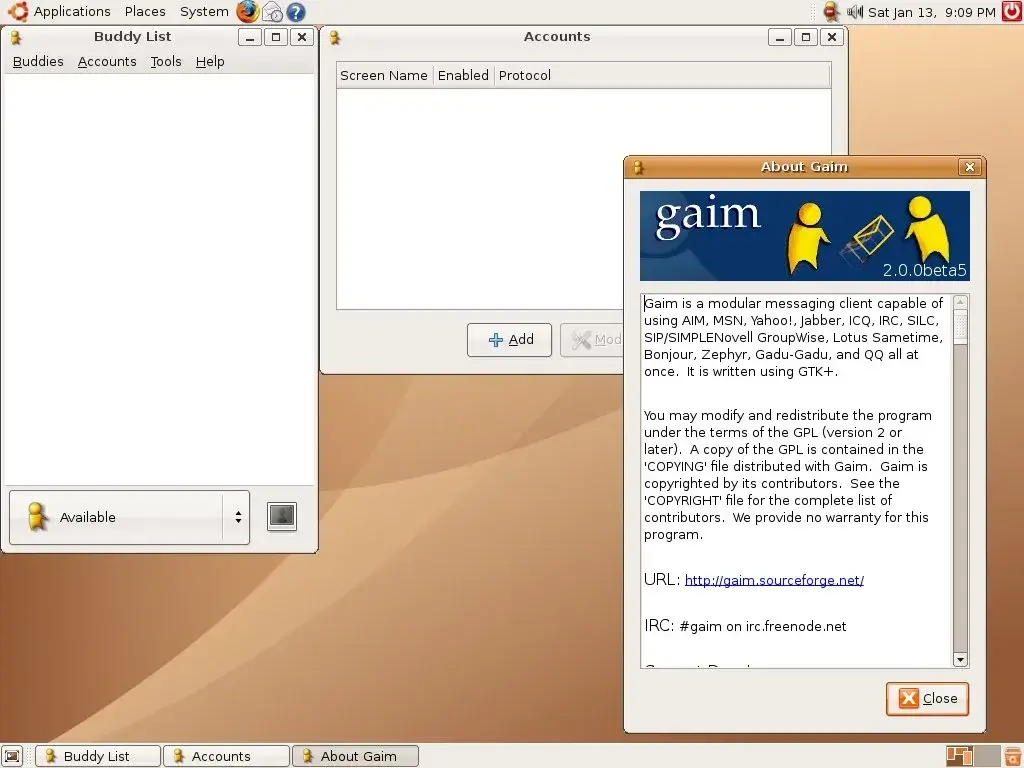Click the About Gaim scrollbar down arrow

coord(960,660)
